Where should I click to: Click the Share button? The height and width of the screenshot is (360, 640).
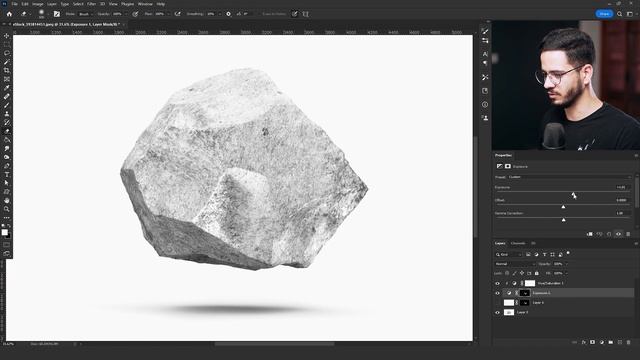coord(604,14)
